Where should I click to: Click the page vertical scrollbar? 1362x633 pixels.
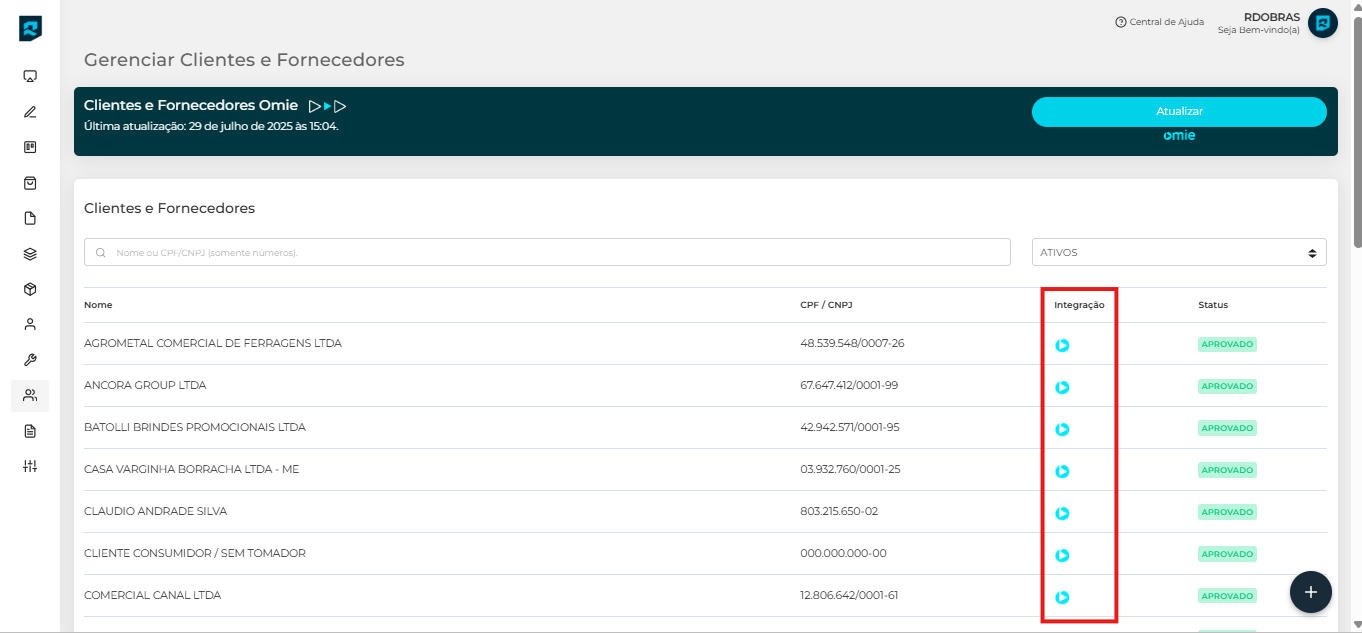pos(1356,130)
